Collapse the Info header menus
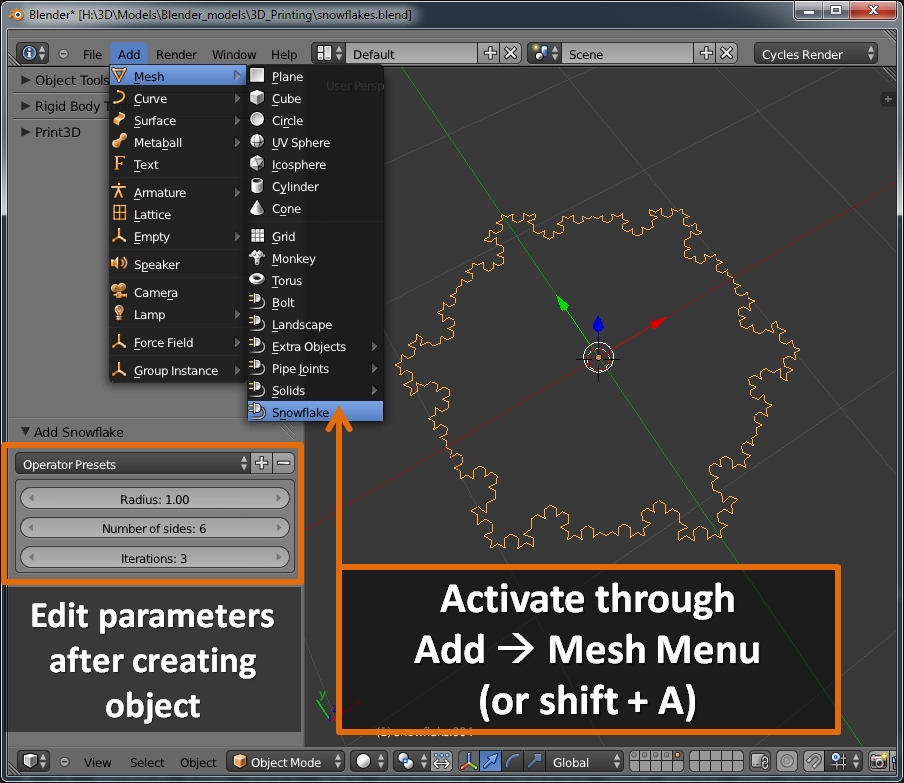The height and width of the screenshot is (783, 904). 63,54
